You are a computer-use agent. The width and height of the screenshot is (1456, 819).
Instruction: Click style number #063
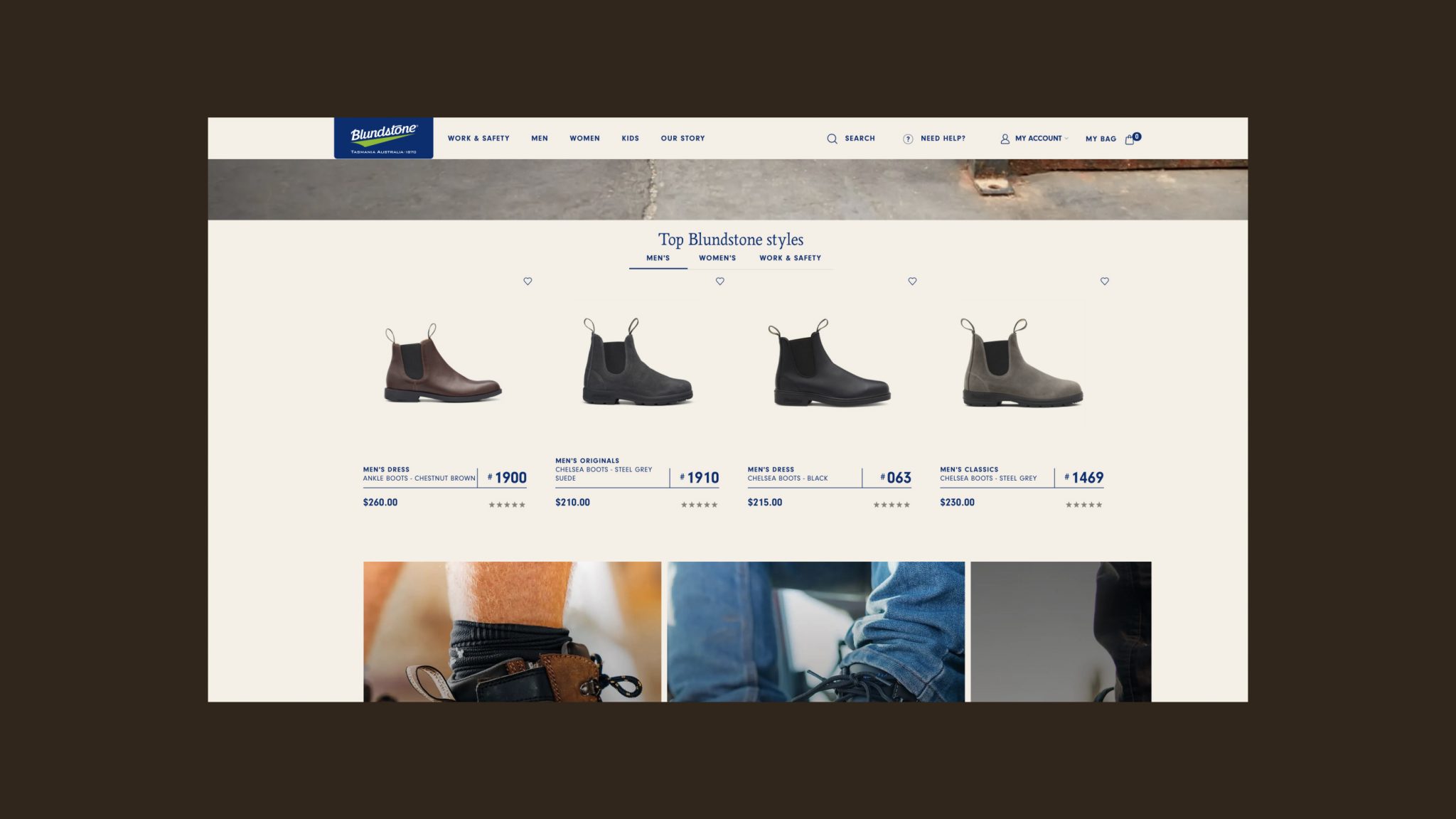tap(896, 478)
